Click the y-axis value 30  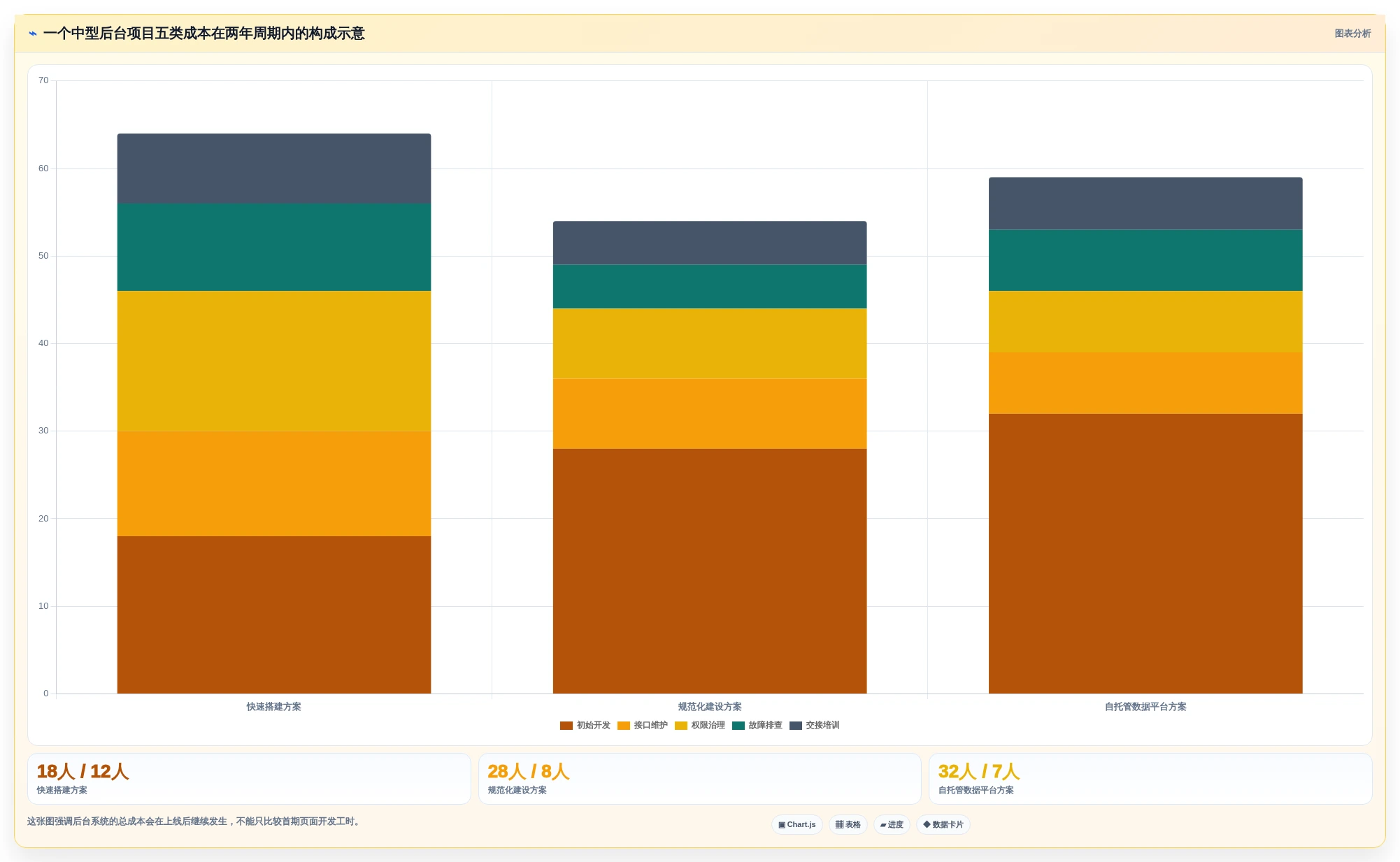(x=43, y=431)
